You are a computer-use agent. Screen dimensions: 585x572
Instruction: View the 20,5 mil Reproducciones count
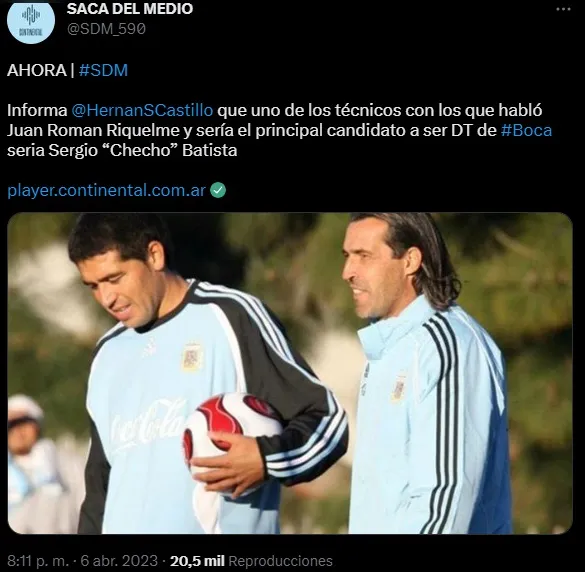point(251,561)
